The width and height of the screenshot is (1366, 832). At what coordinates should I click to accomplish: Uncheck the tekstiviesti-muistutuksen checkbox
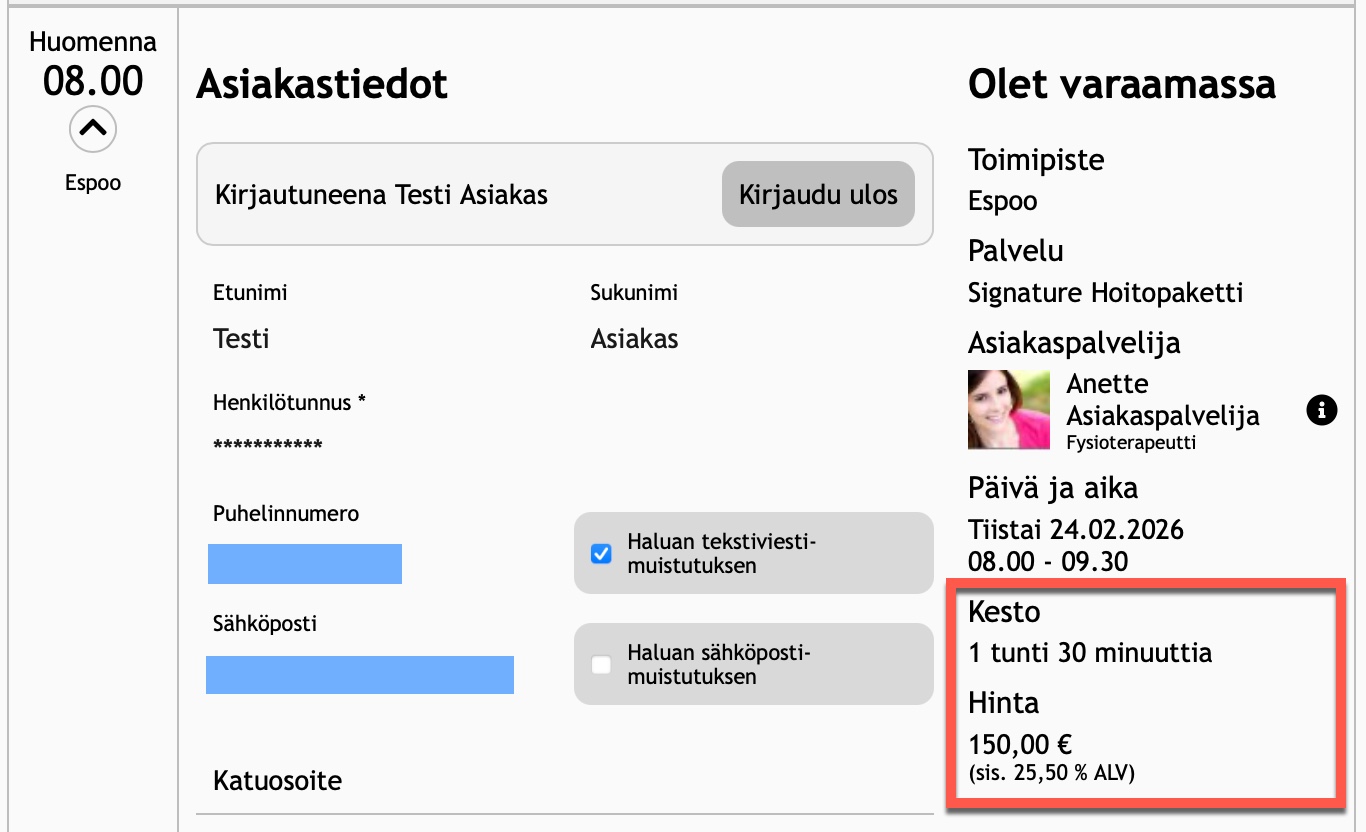coord(601,554)
